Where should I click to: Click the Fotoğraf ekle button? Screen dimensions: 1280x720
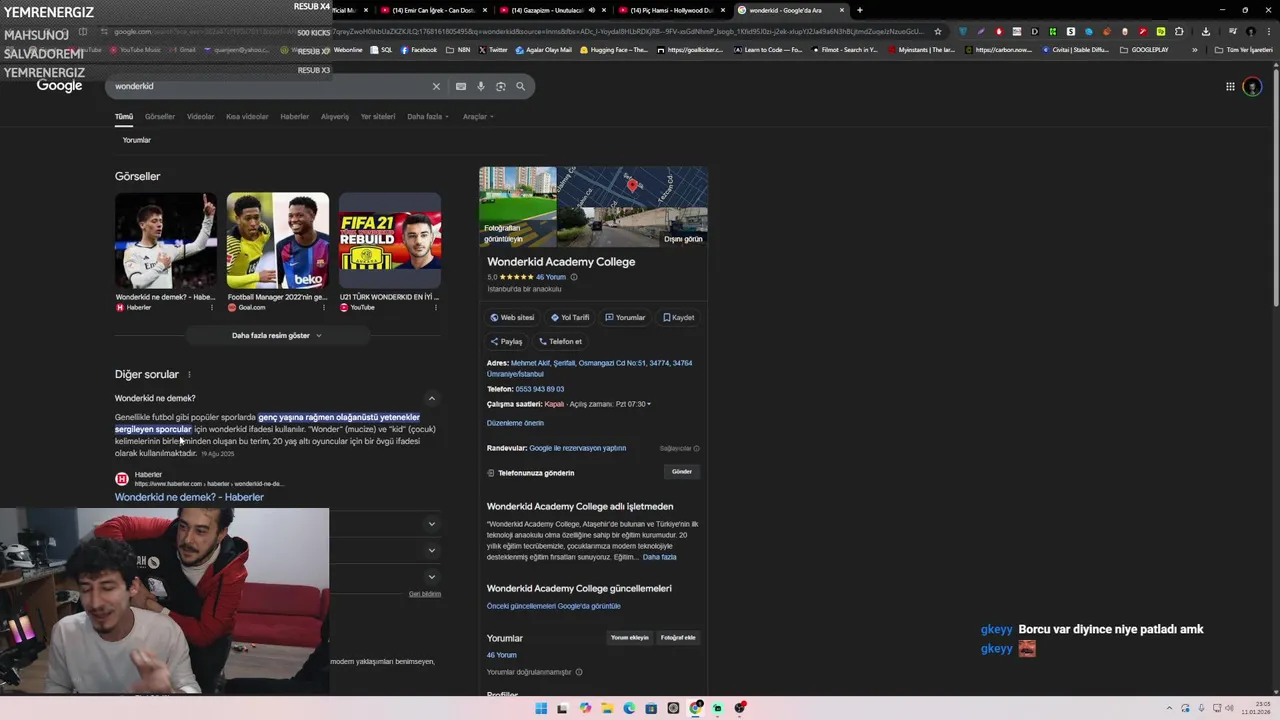(678, 638)
